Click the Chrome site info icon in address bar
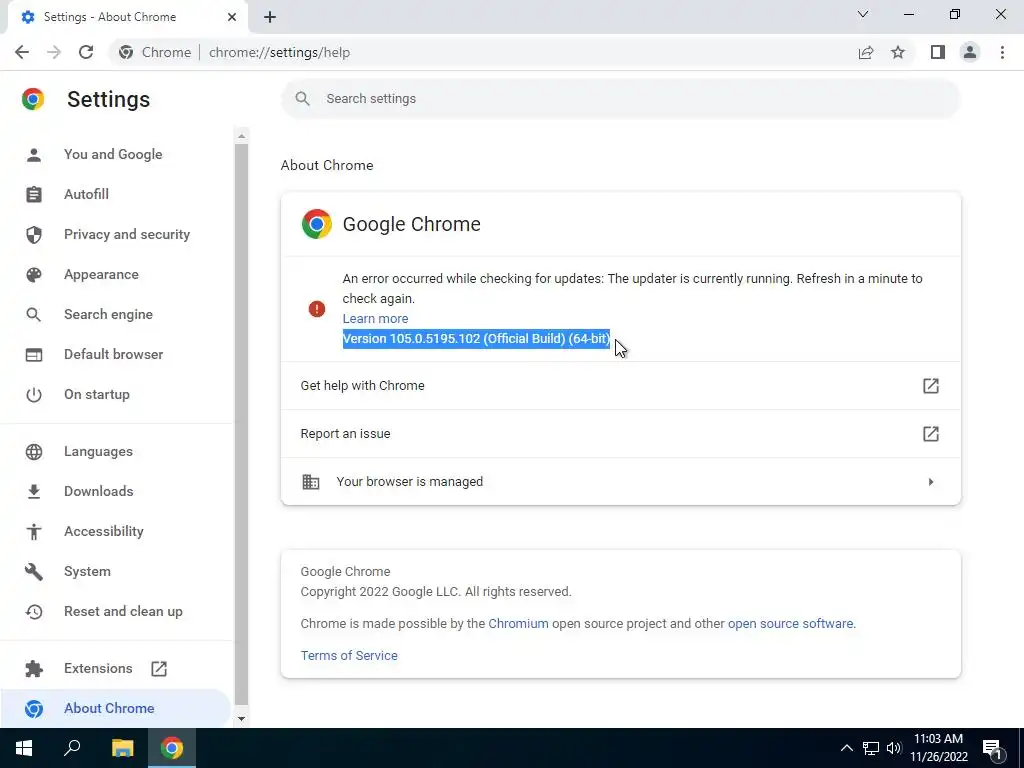Screen dimensions: 1024x768 [x=126, y=52]
